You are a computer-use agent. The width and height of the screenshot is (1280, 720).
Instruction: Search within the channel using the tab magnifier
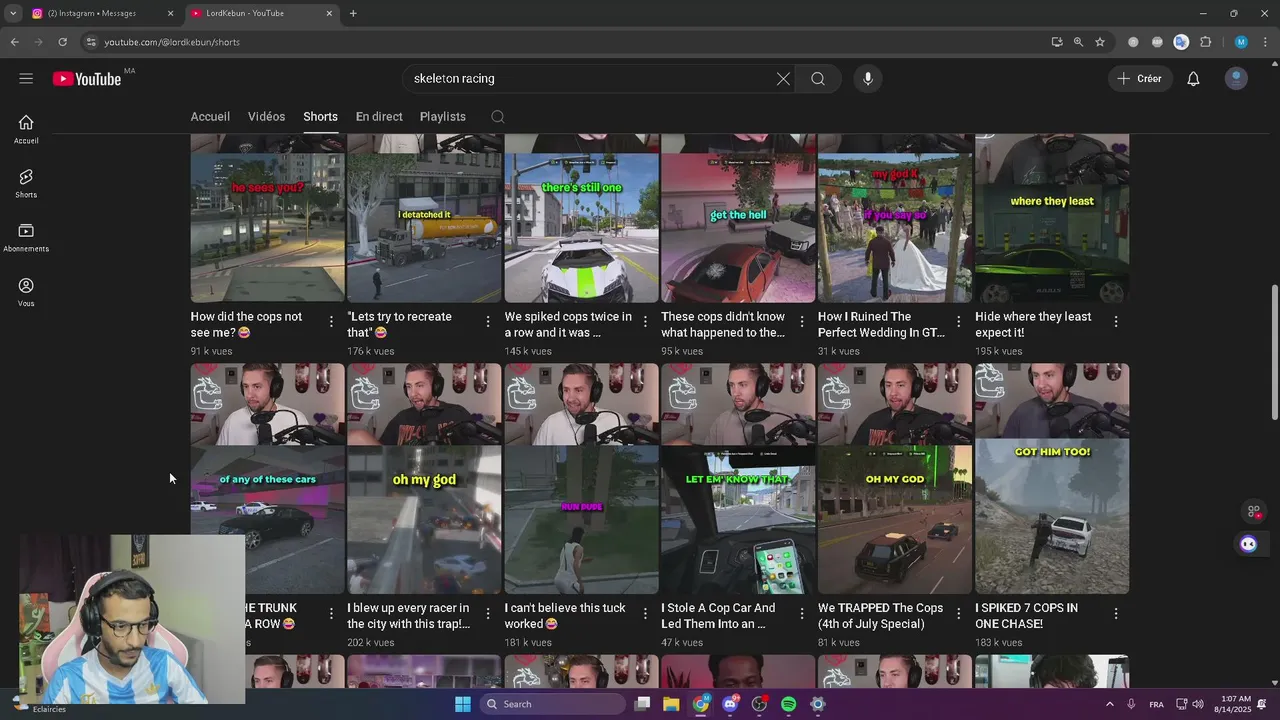(497, 117)
